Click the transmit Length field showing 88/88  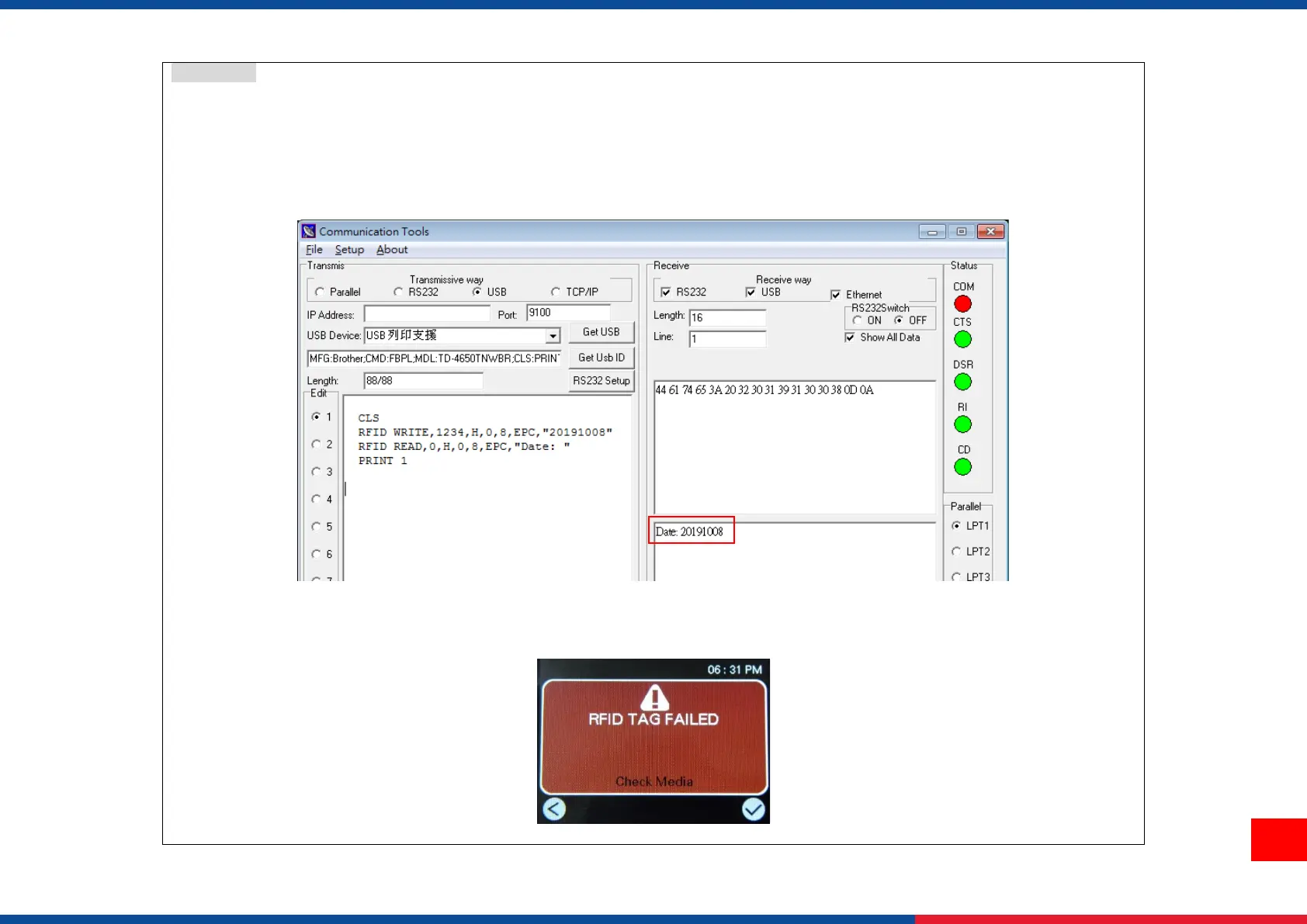(424, 381)
